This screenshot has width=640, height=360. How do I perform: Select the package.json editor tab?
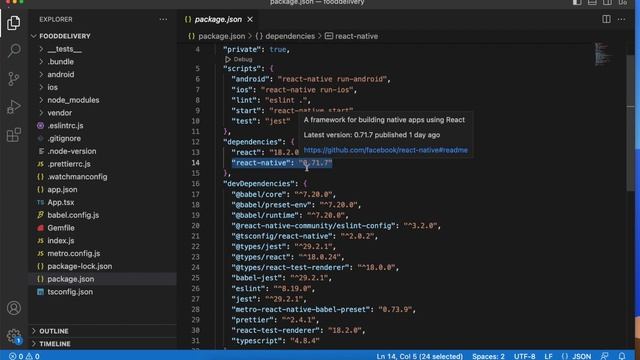click(218, 19)
